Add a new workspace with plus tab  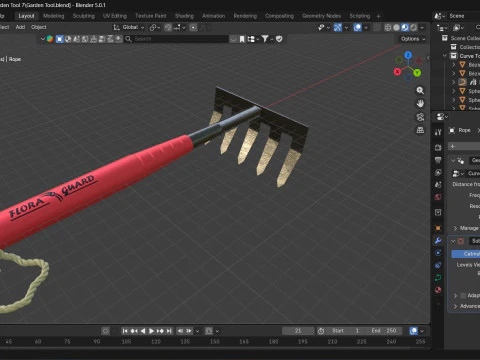click(x=378, y=16)
